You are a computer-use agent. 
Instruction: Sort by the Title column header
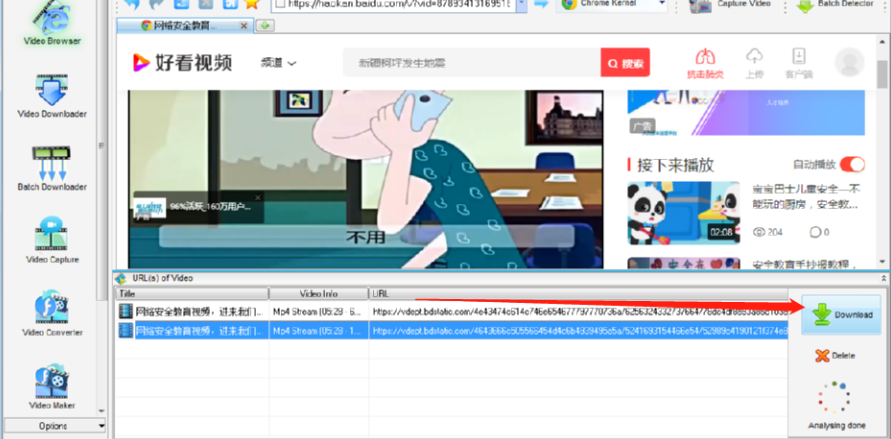pyautogui.click(x=192, y=294)
